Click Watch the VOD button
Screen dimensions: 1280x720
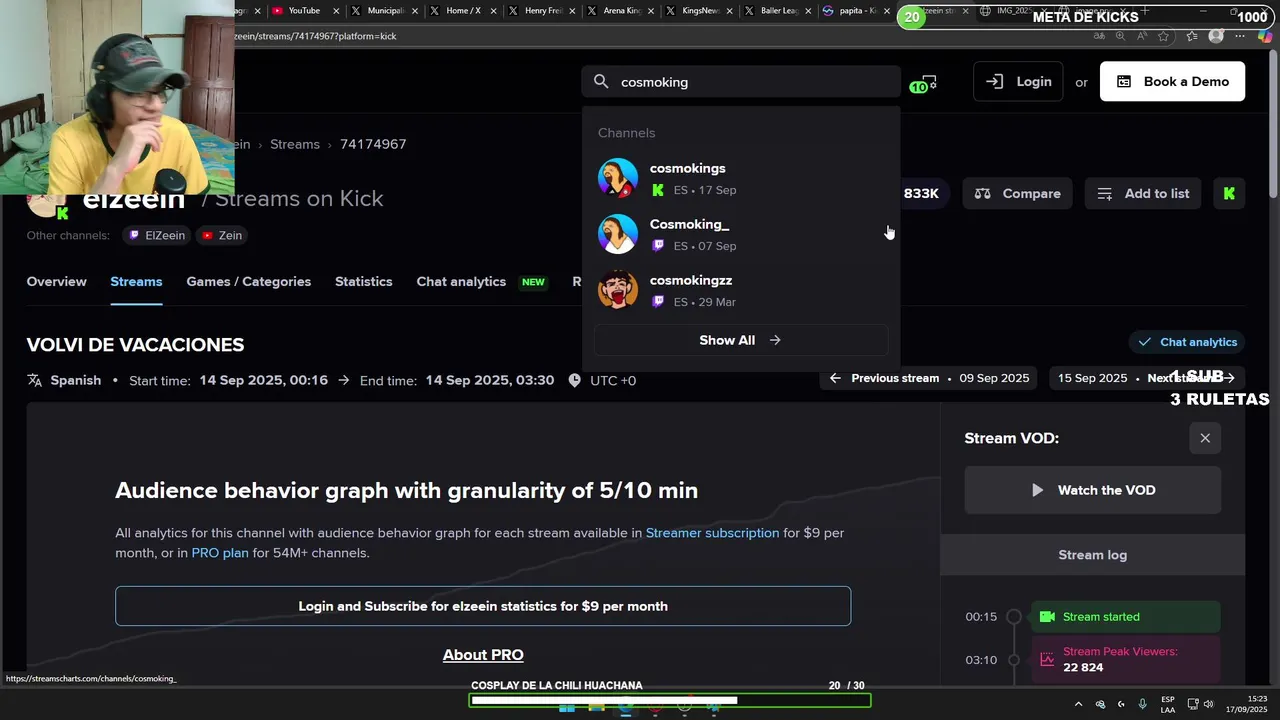(1093, 490)
